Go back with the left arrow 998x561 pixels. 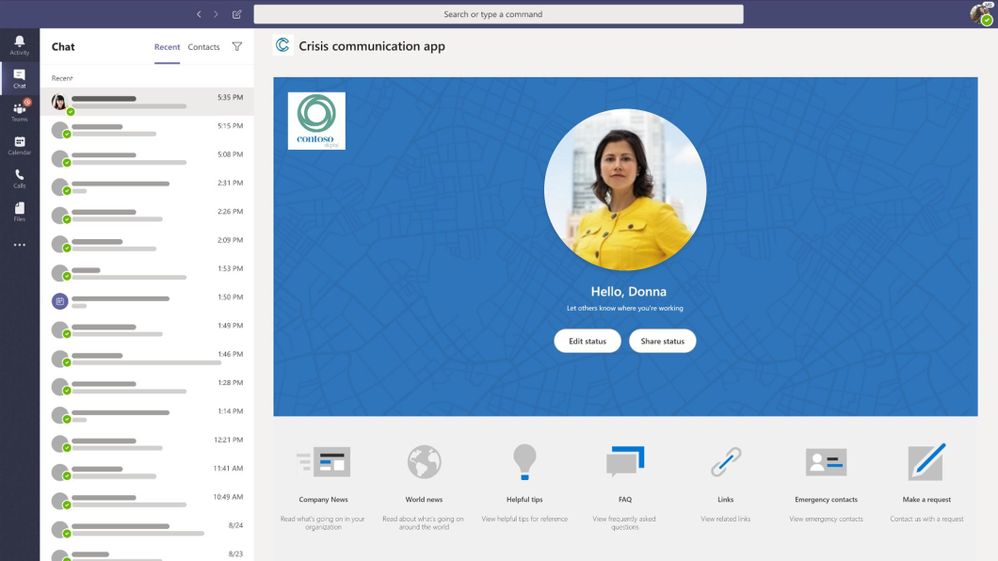tap(199, 14)
